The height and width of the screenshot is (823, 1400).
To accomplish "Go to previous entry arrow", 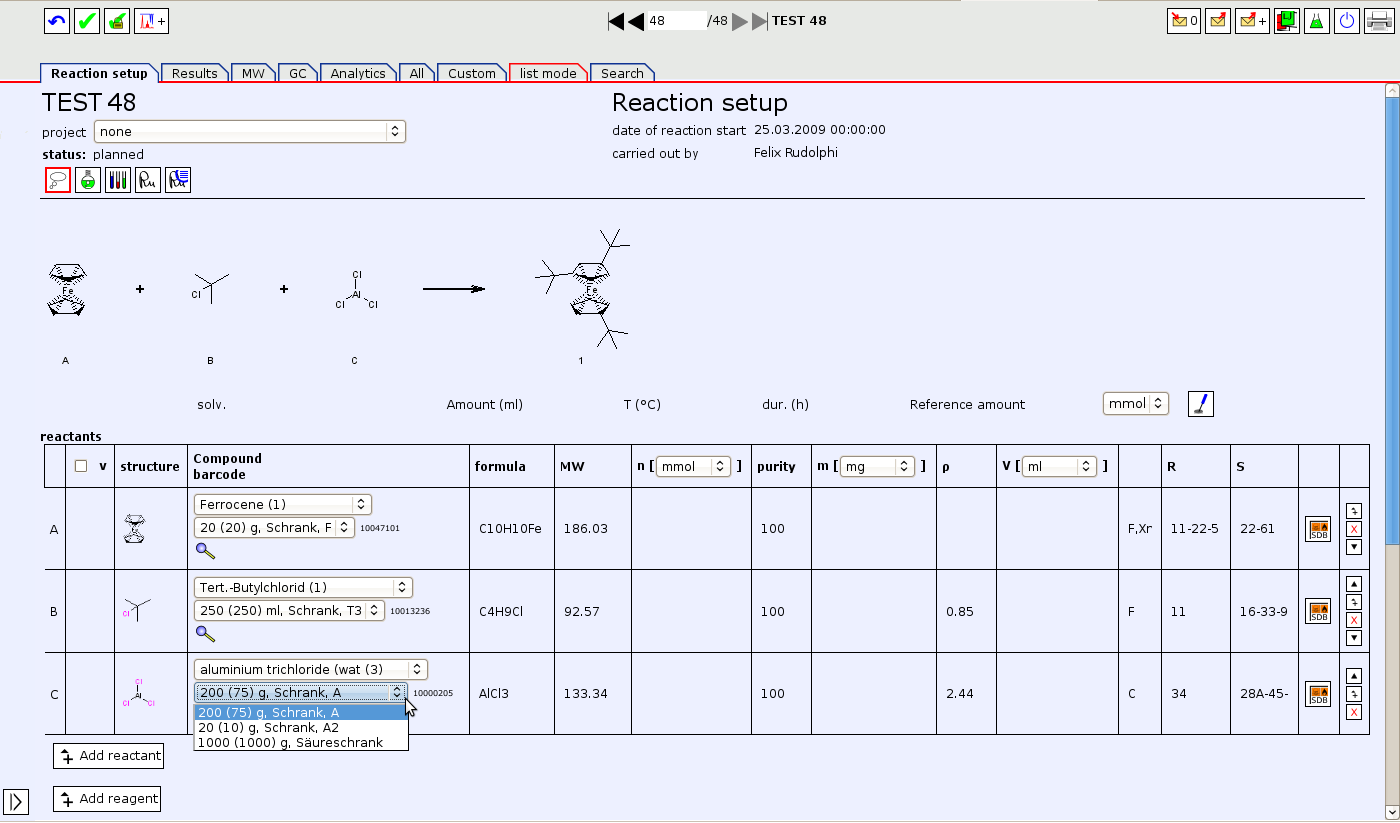I will pos(636,21).
